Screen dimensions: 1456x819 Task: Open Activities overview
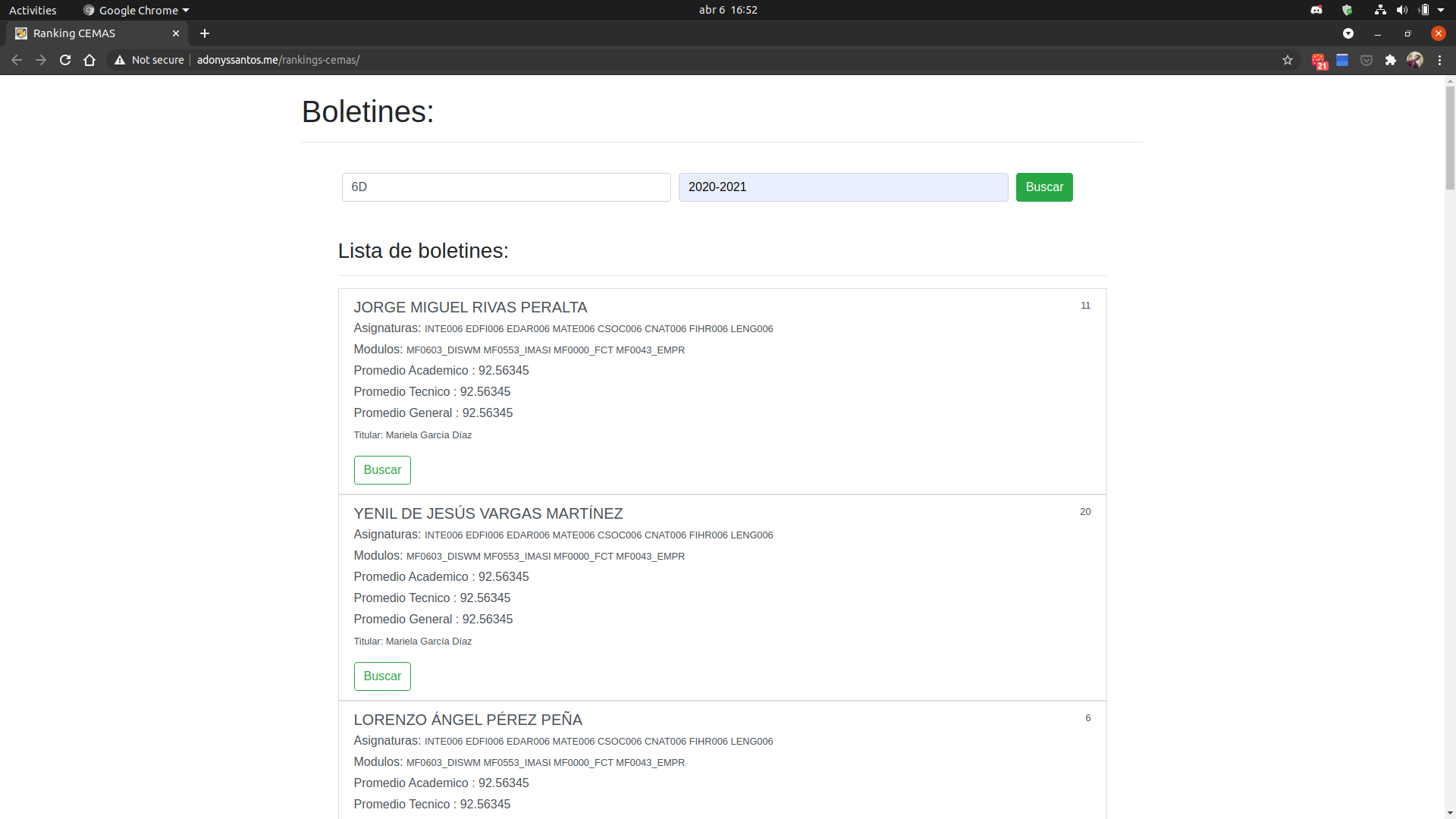click(33, 10)
